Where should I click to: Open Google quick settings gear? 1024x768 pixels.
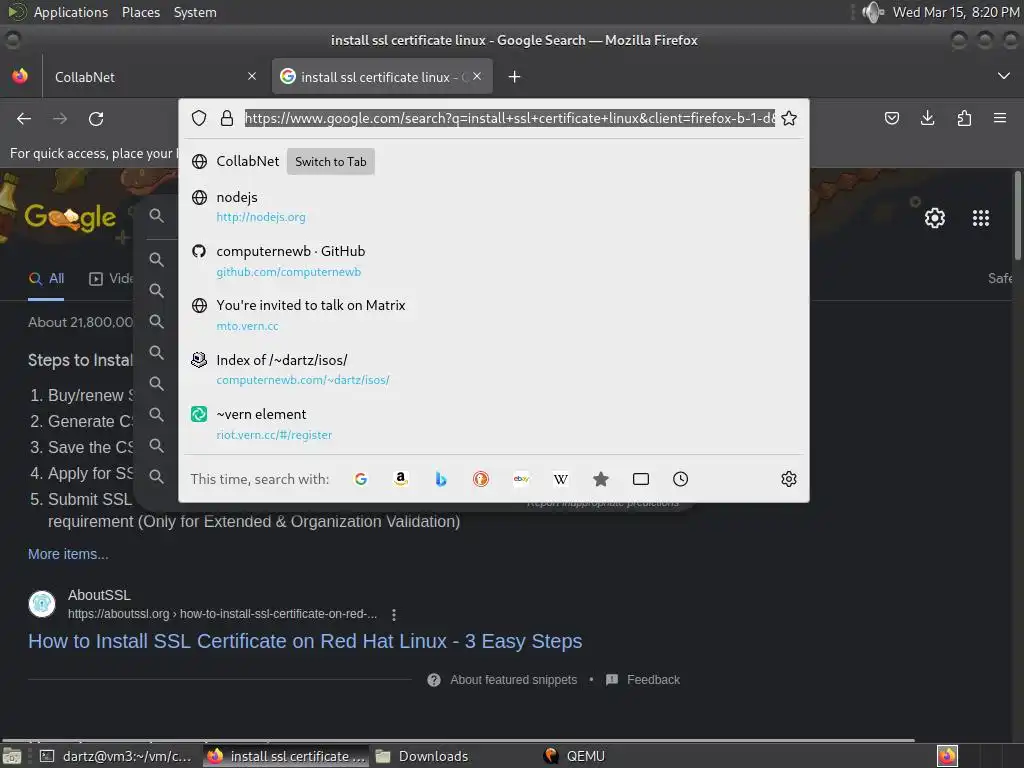(935, 217)
